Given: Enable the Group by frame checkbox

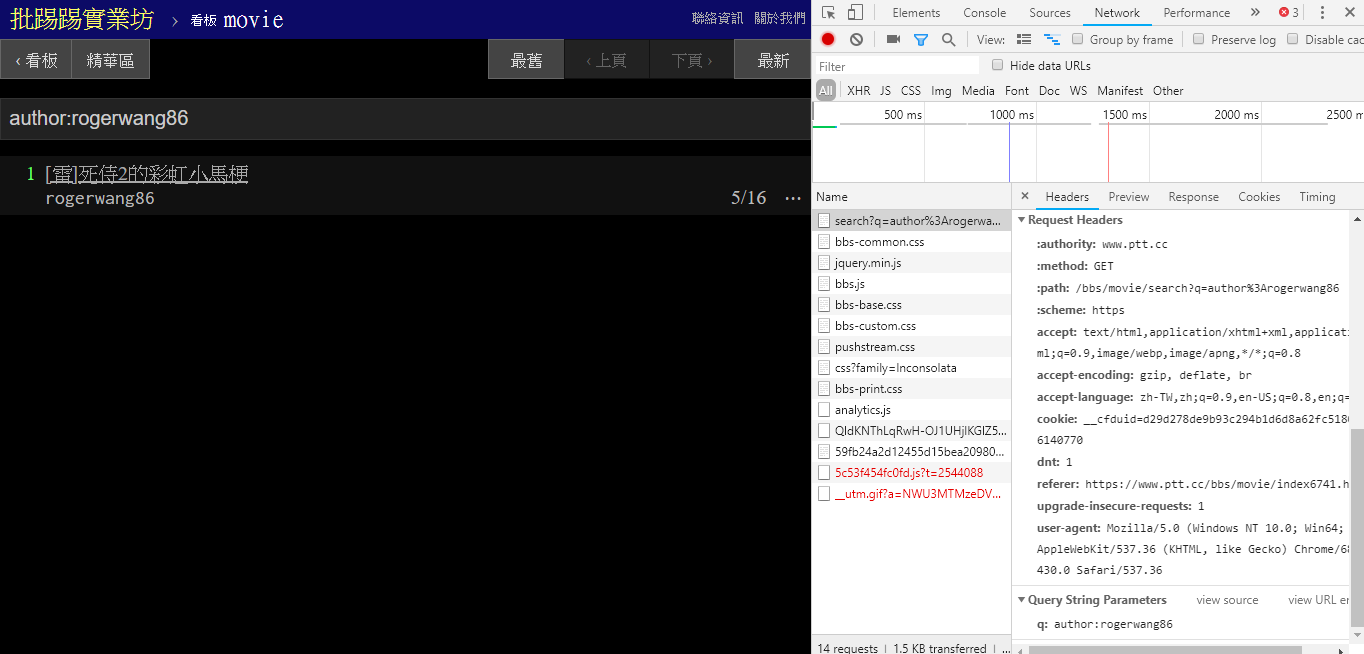Looking at the screenshot, I should coord(1077,39).
